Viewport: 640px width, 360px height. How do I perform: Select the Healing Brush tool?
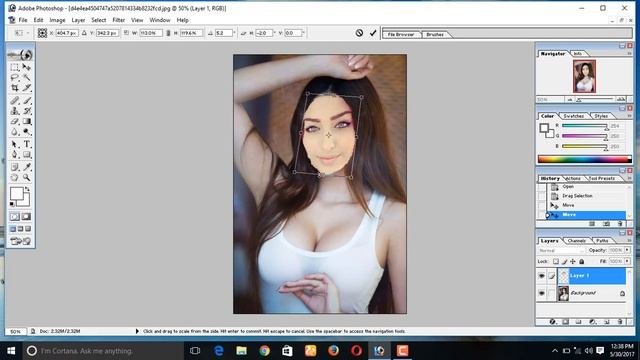[15, 100]
